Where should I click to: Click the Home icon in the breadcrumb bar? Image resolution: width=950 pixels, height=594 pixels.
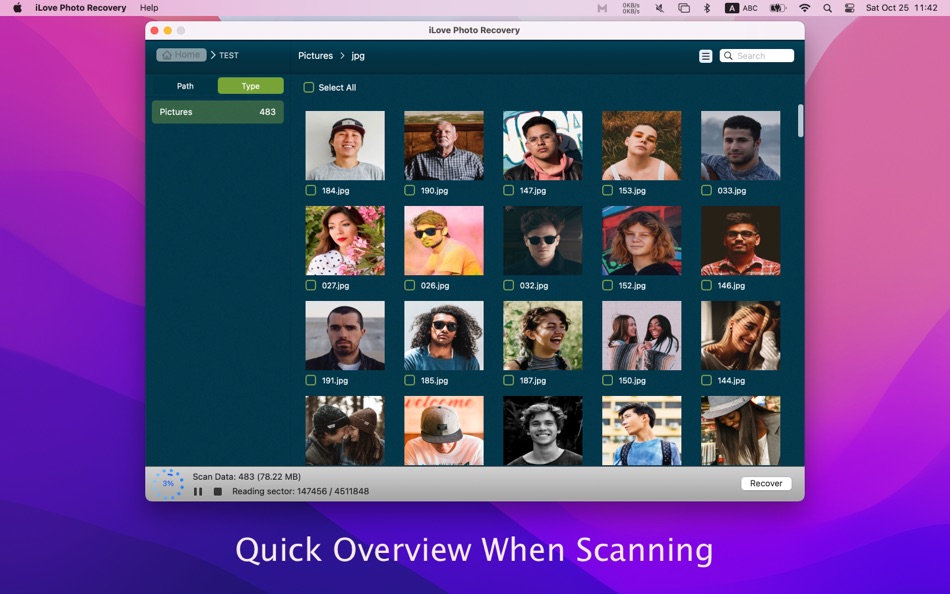pyautogui.click(x=168, y=54)
